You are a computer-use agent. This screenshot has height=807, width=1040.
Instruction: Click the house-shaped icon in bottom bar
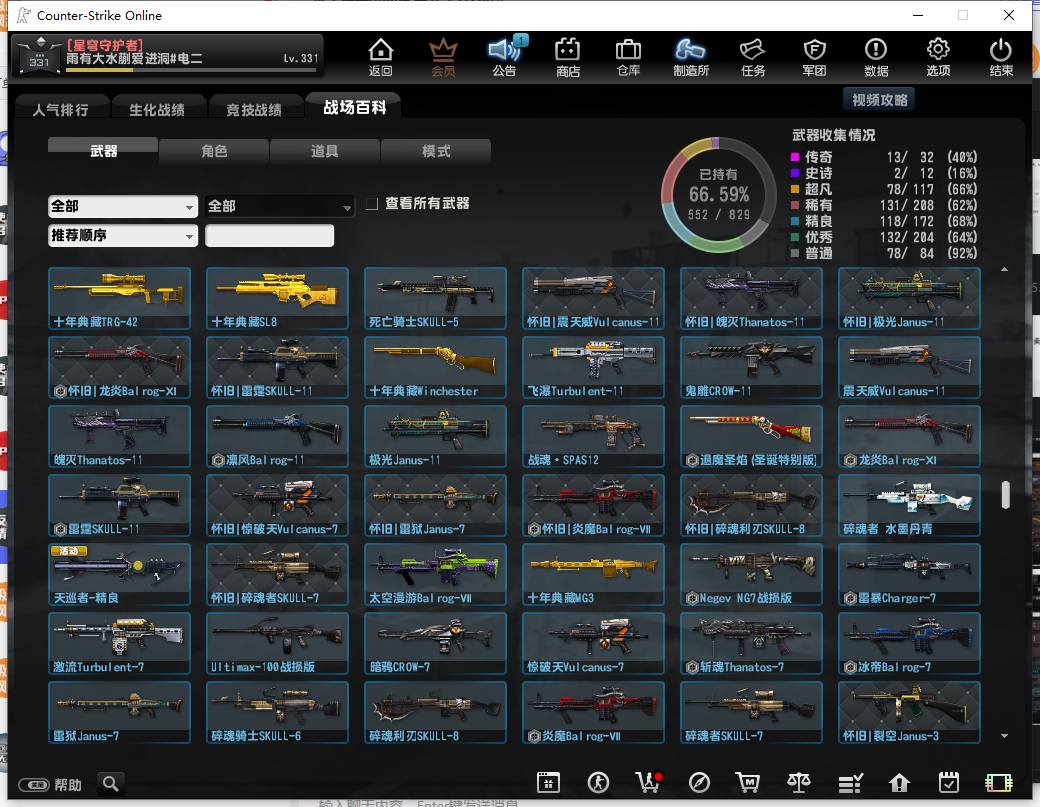coord(899,782)
